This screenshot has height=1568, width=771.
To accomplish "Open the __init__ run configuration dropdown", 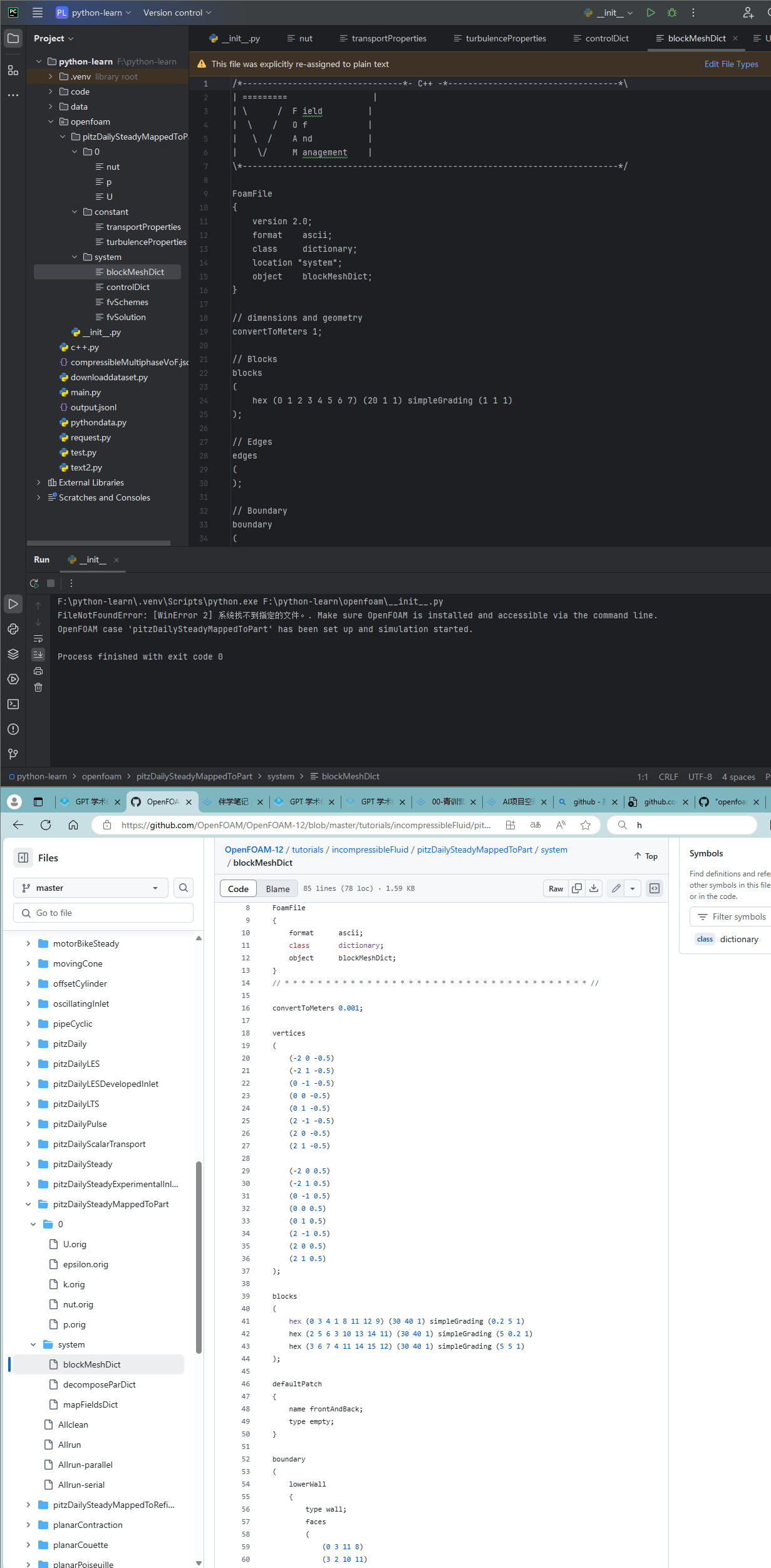I will point(608,13).
